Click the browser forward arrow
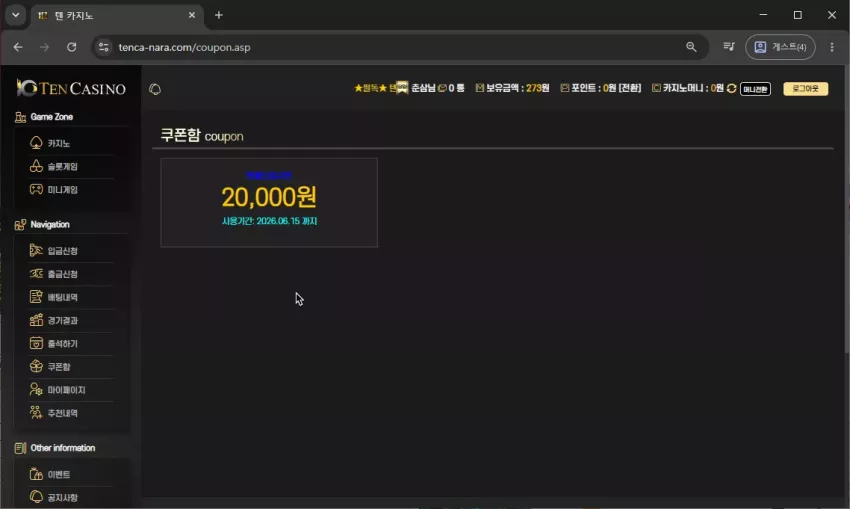The image size is (850, 509). pos(44,47)
